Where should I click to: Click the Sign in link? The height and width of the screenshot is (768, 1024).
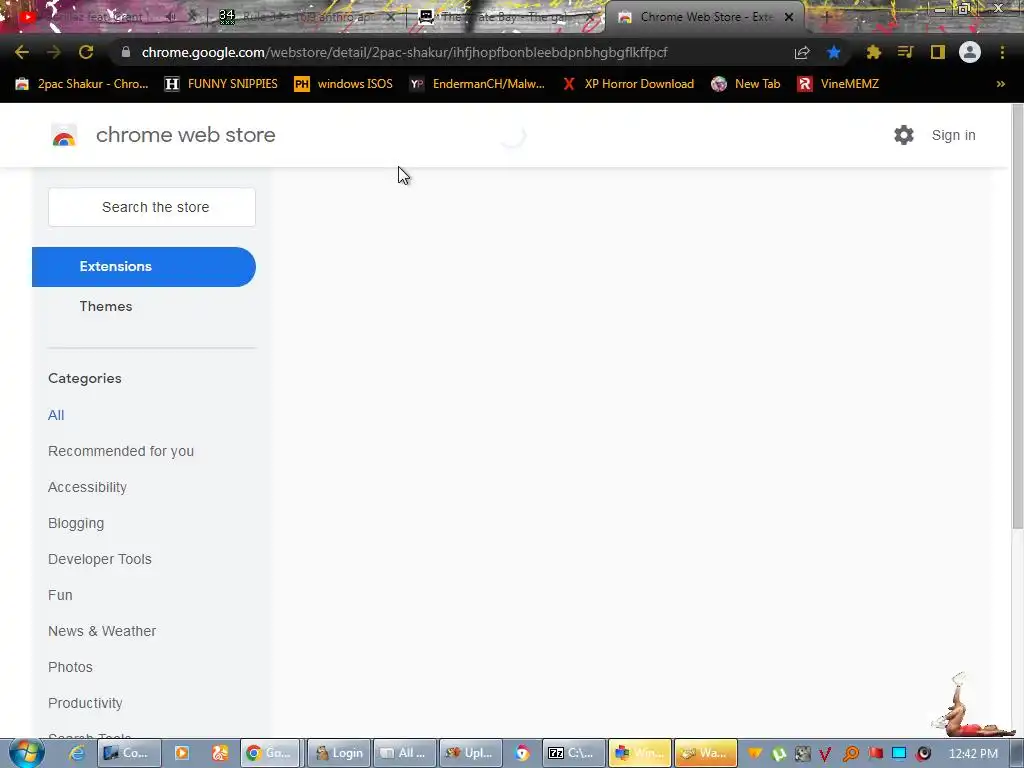953,135
